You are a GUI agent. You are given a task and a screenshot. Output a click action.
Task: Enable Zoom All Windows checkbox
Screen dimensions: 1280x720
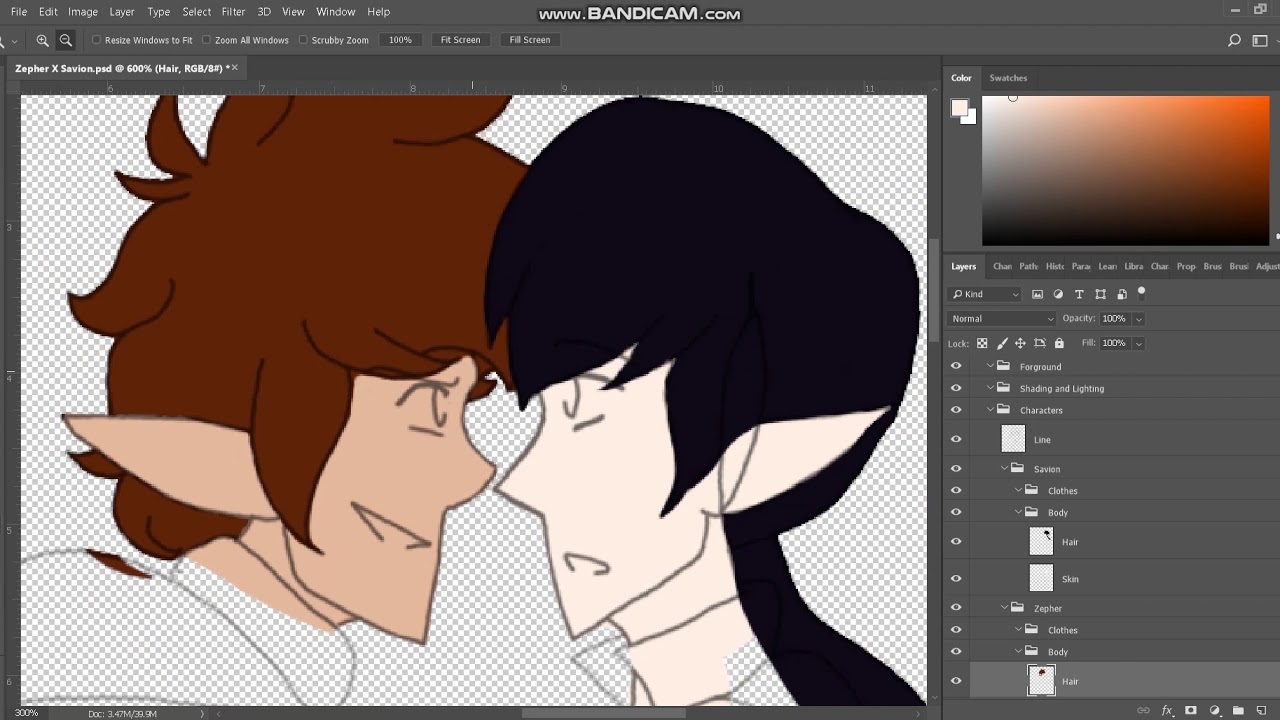206,40
